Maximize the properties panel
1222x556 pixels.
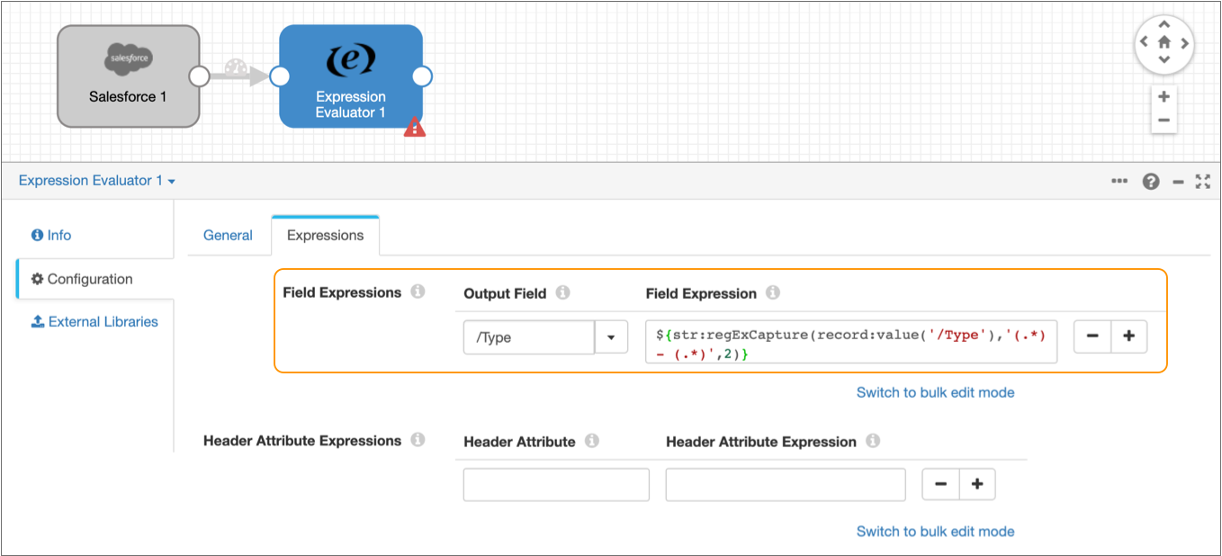click(1203, 181)
